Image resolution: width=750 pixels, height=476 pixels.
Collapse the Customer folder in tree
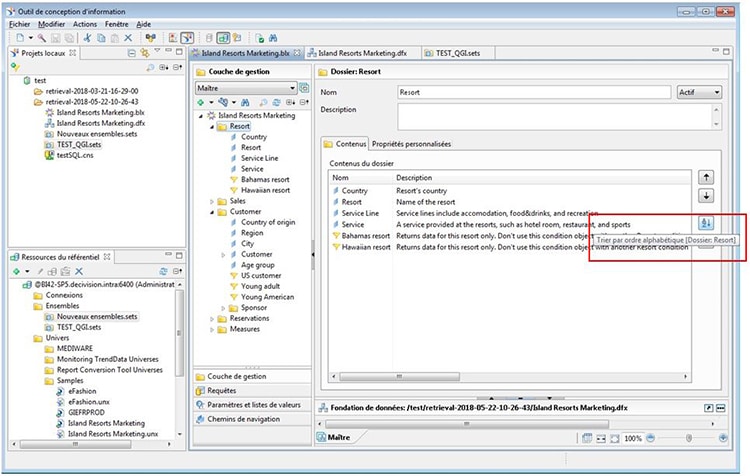(x=211, y=212)
